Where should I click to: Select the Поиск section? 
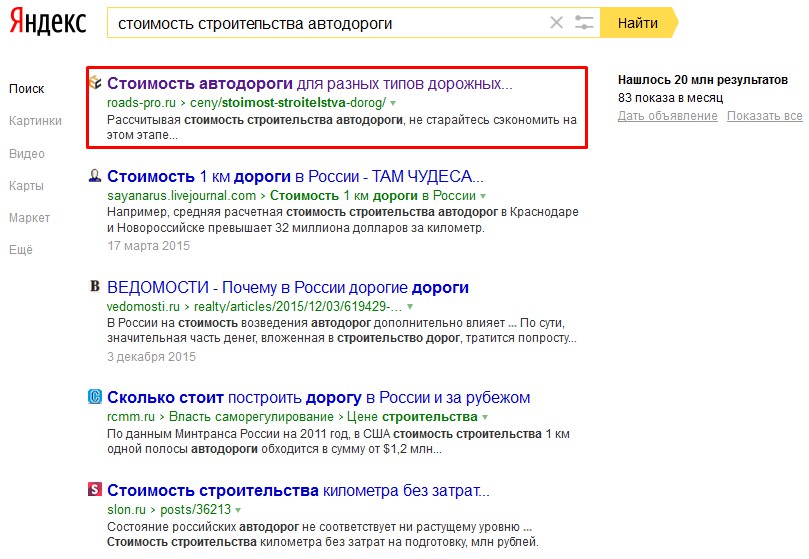[27, 89]
